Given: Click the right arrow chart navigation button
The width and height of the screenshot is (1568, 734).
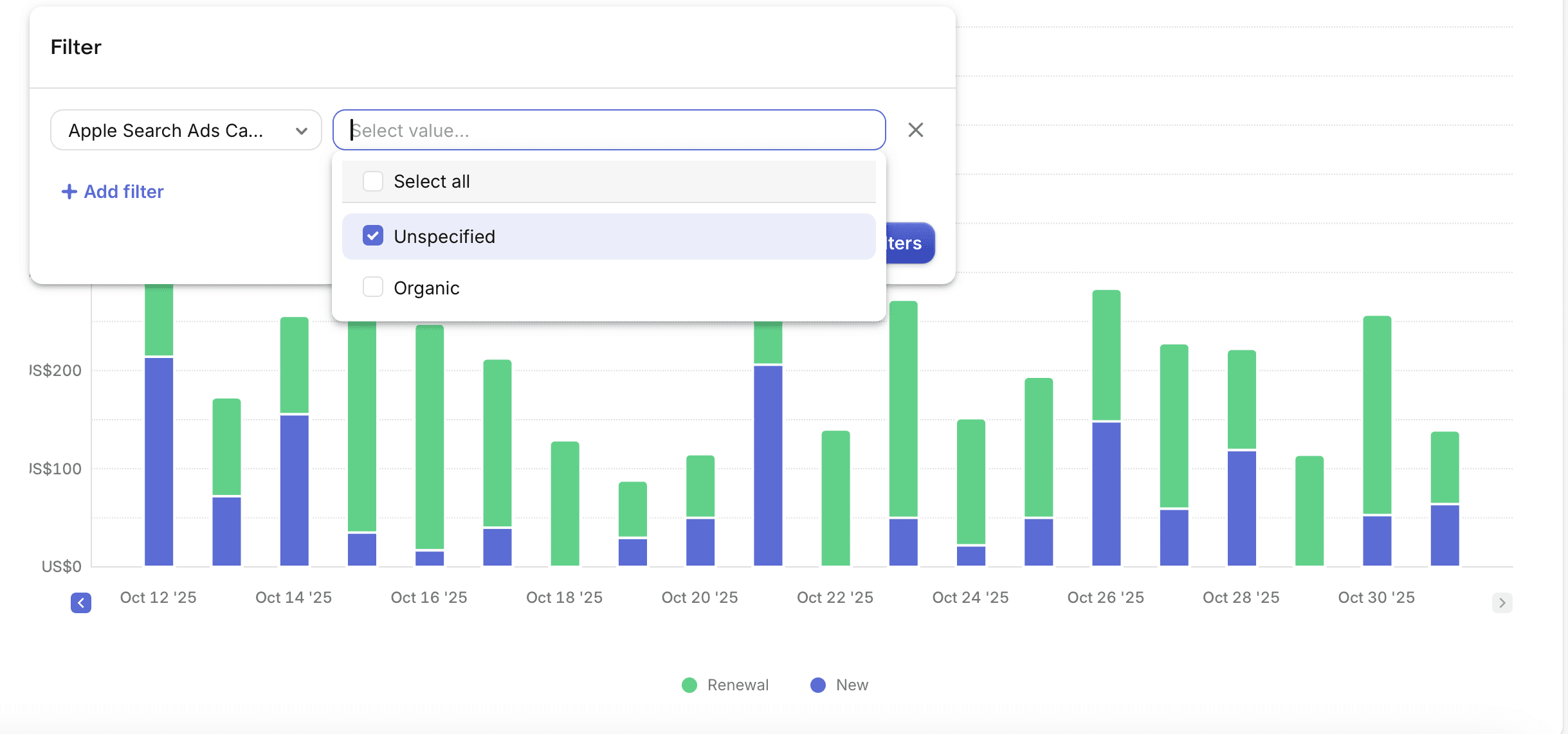Looking at the screenshot, I should (x=1502, y=602).
